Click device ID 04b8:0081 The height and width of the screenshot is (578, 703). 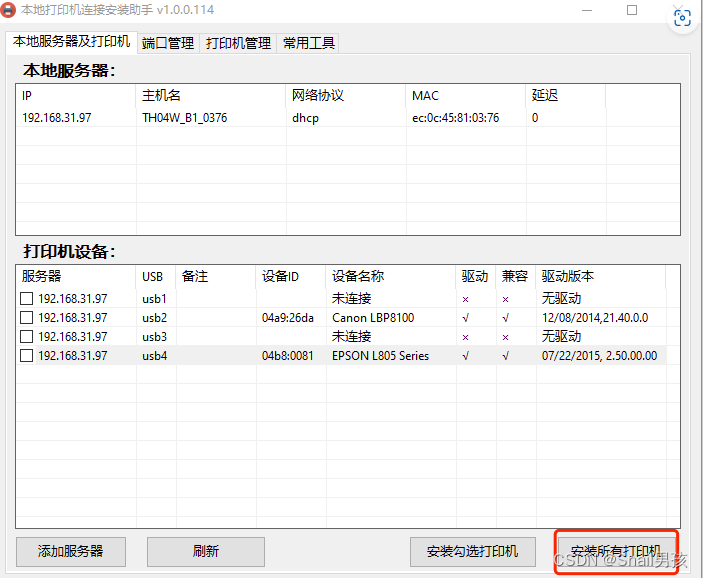(288, 356)
